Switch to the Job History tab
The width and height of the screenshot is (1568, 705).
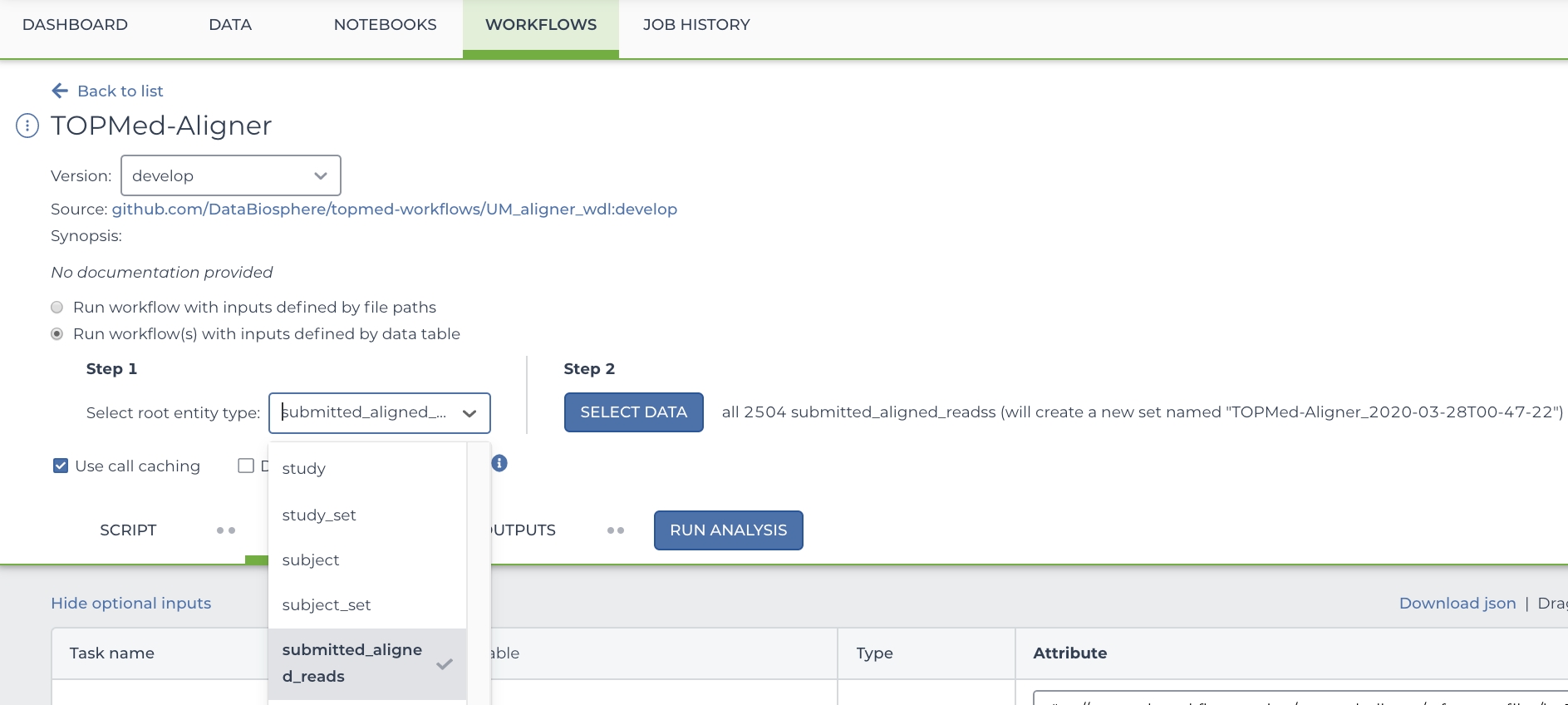click(696, 25)
